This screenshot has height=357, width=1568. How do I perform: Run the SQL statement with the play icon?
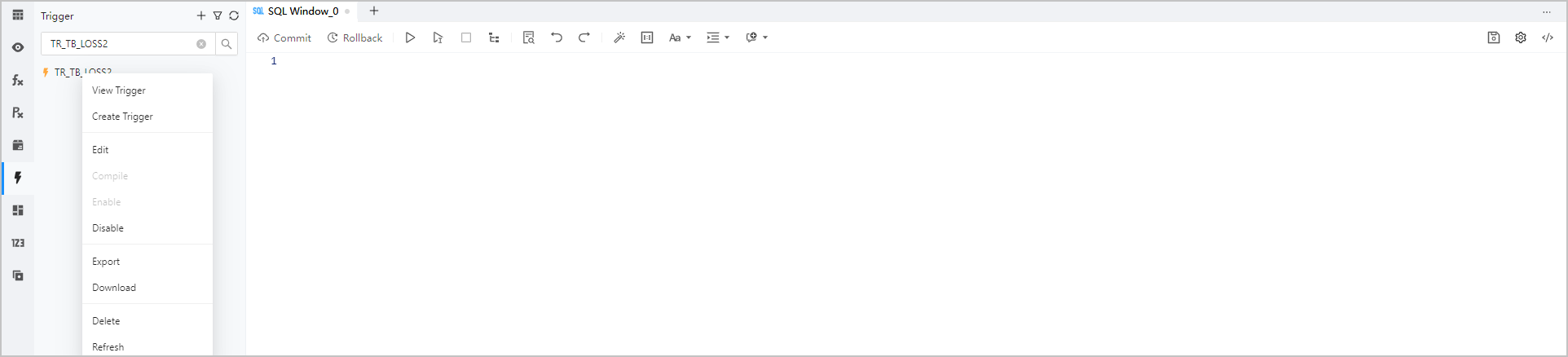tap(410, 37)
